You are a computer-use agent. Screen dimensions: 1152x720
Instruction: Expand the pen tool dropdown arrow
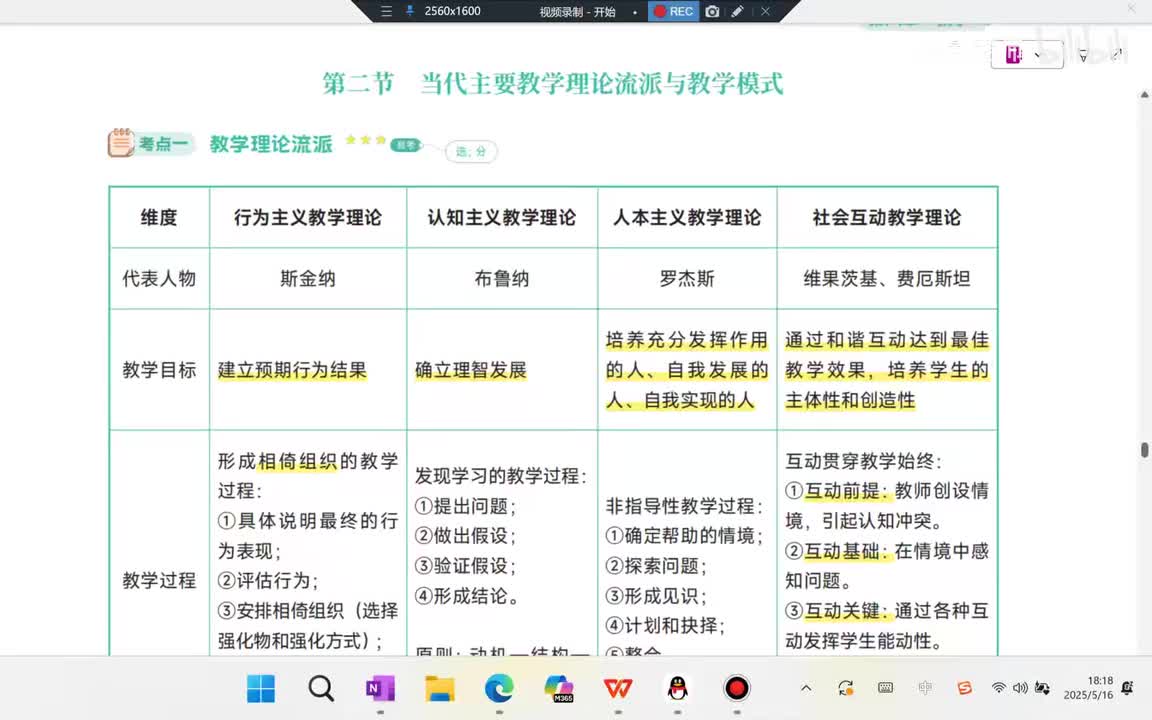coord(1037,54)
